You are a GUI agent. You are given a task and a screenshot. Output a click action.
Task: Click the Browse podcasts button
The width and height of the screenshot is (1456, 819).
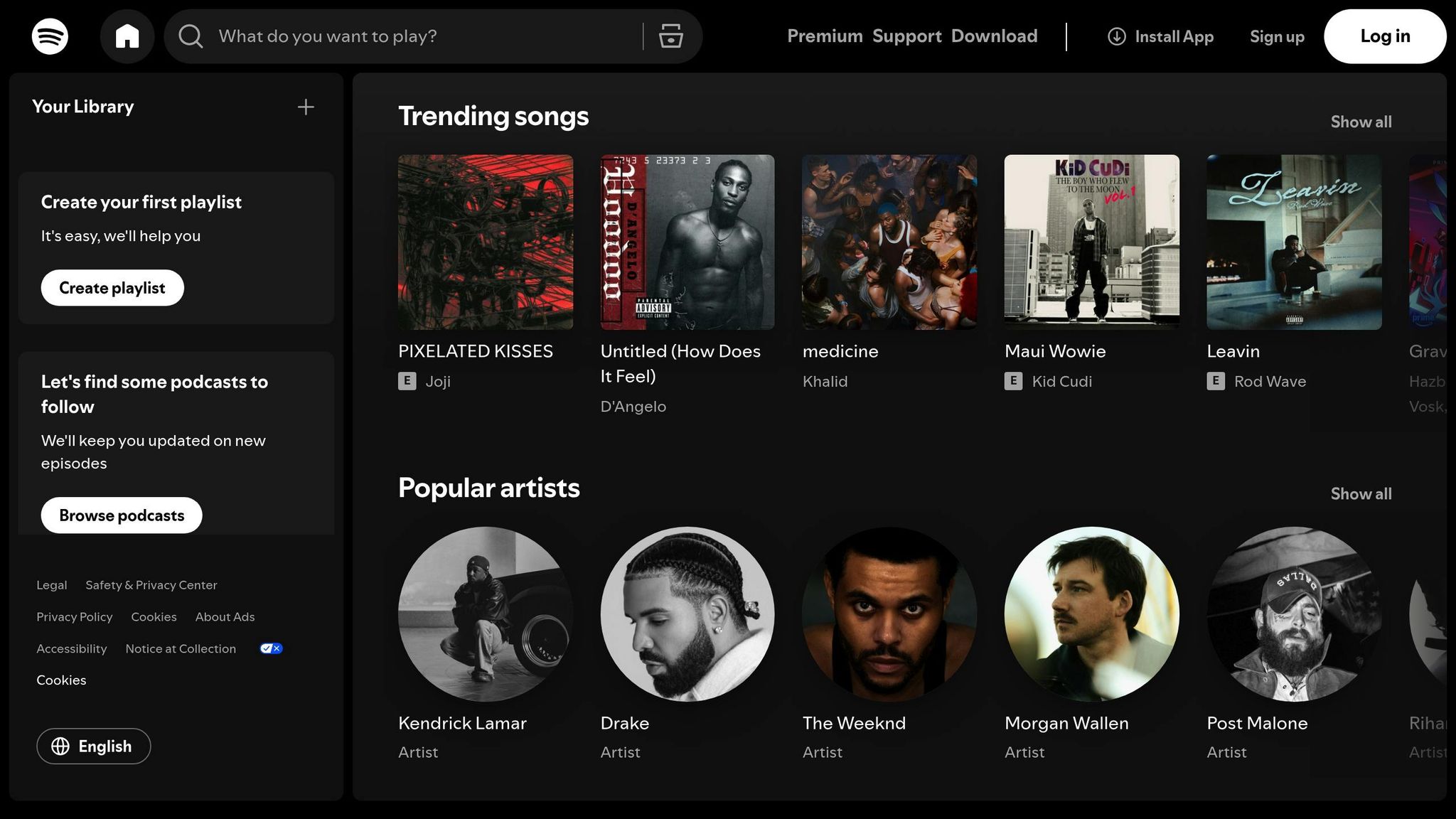point(121,515)
